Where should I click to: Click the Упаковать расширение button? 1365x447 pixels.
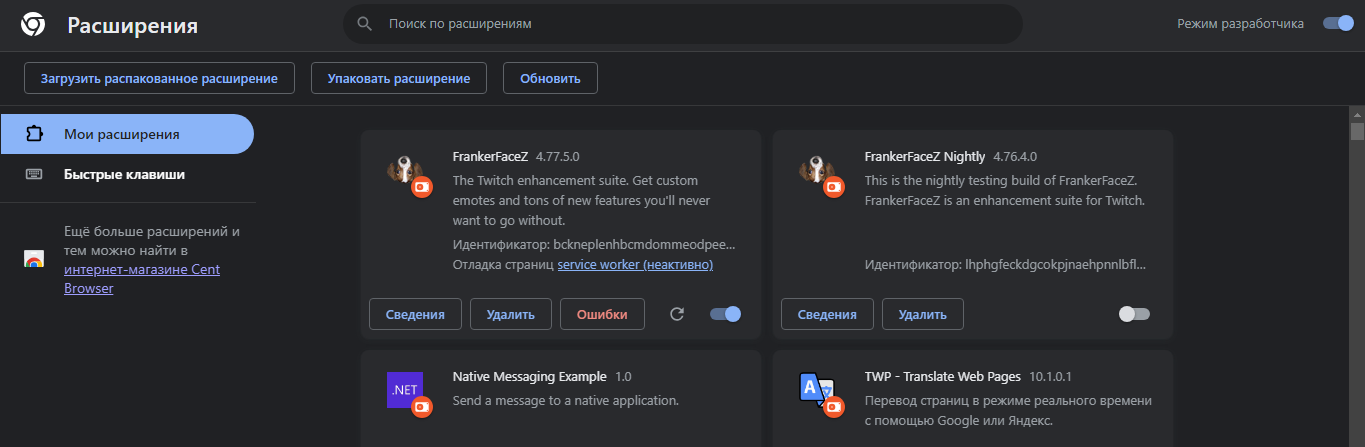[399, 78]
